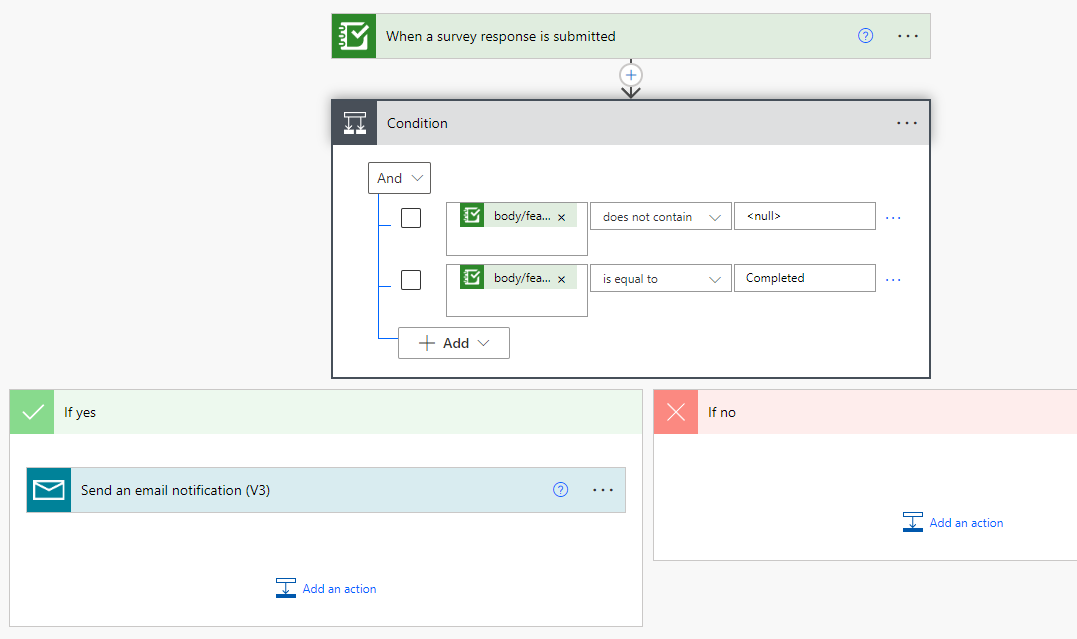Click the email notification envelope icon
1077x639 pixels.
tap(49, 490)
